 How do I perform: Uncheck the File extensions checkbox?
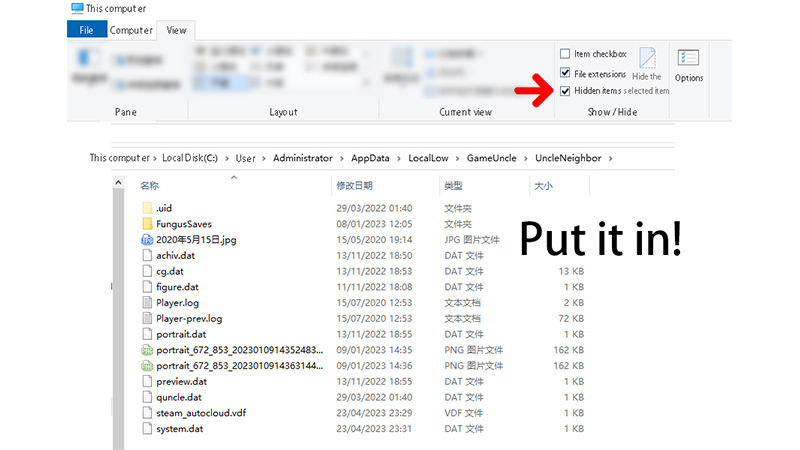(565, 72)
